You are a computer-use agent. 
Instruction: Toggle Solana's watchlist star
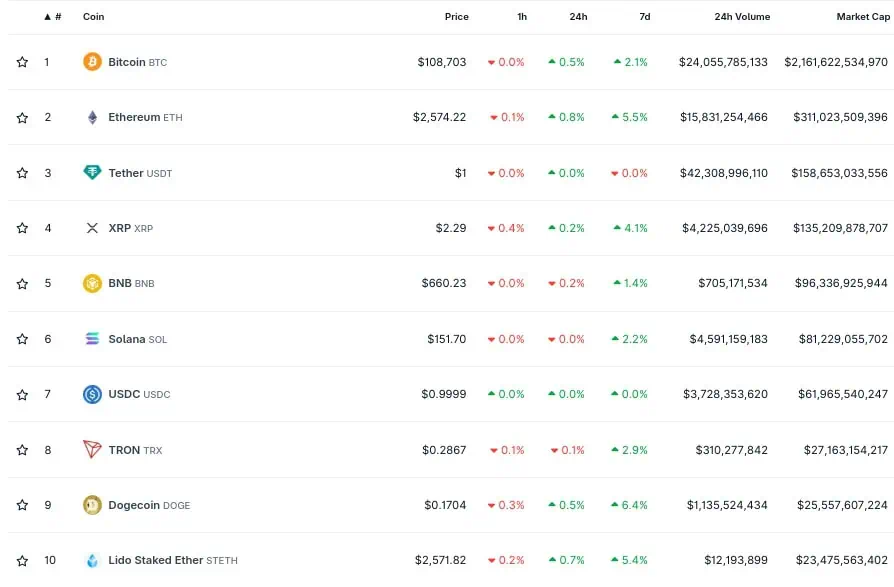22,339
